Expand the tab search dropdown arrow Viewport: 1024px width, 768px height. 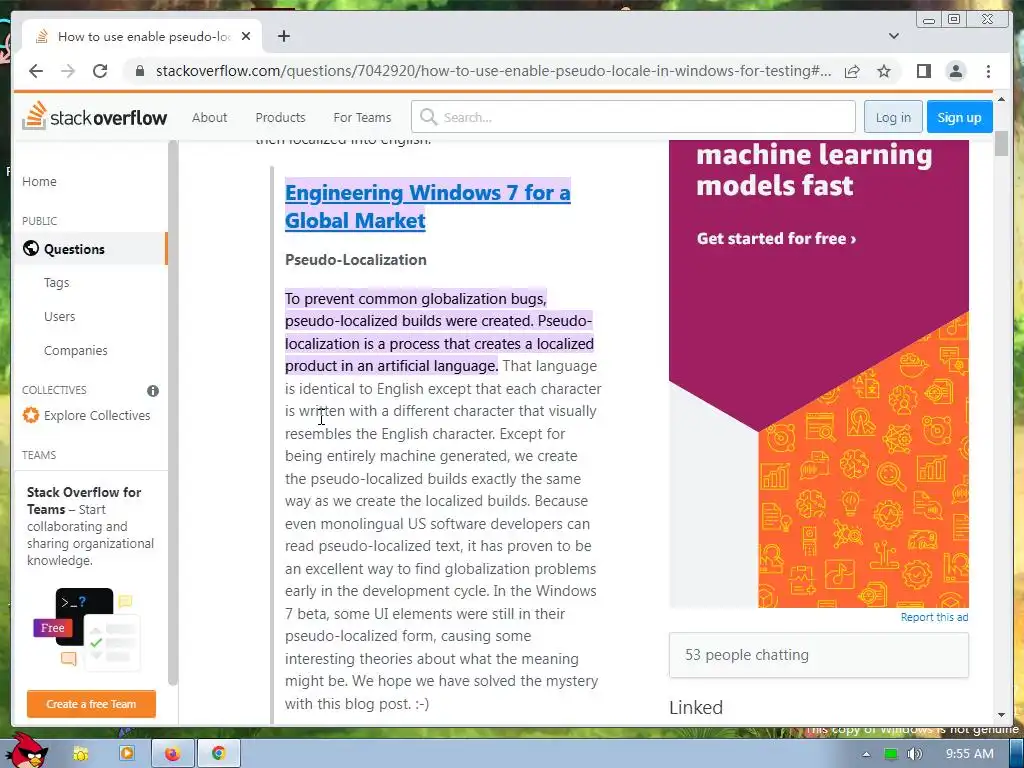[894, 36]
